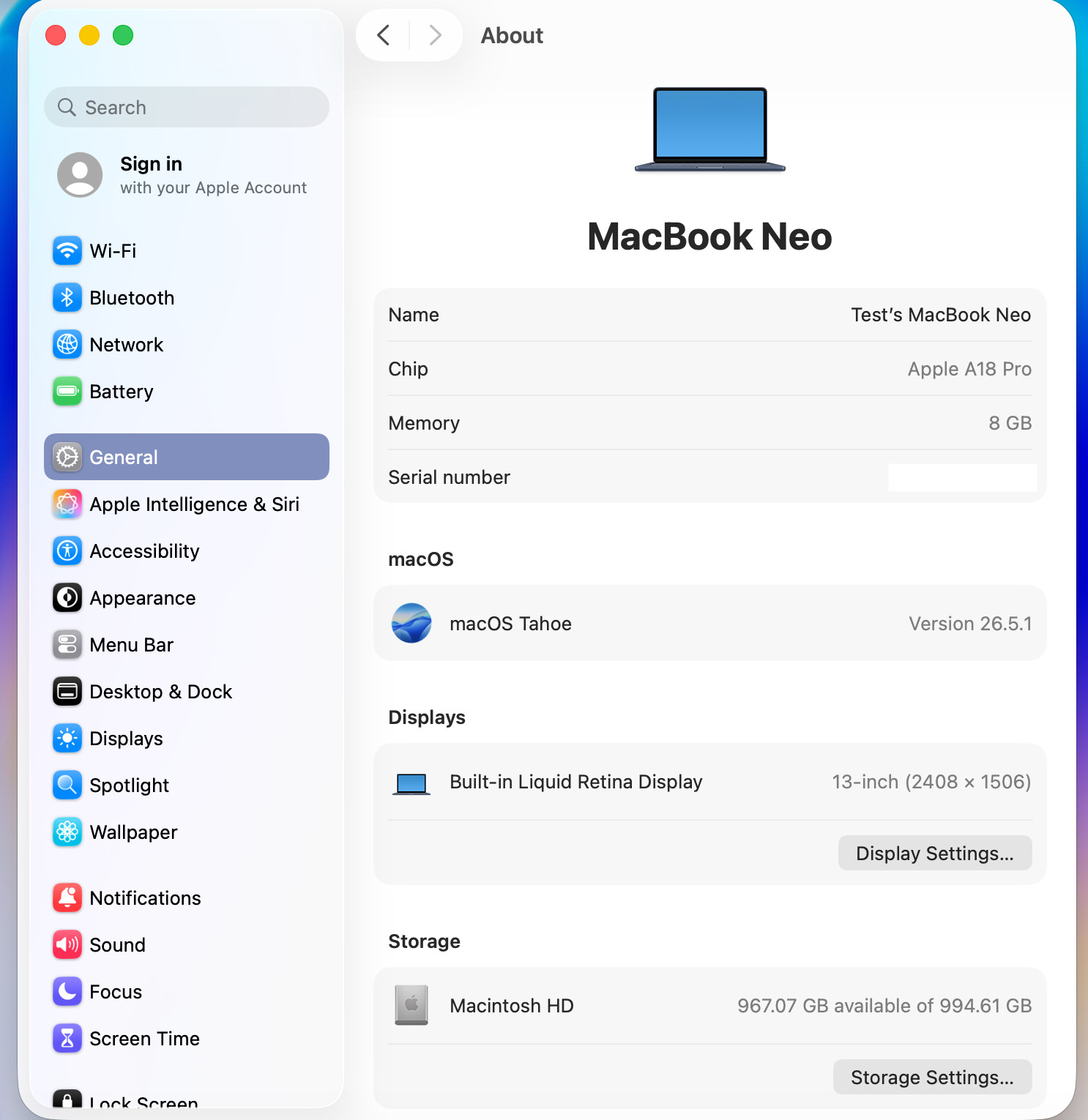
Task: Select the Wallpaper flower icon
Action: tap(67, 832)
